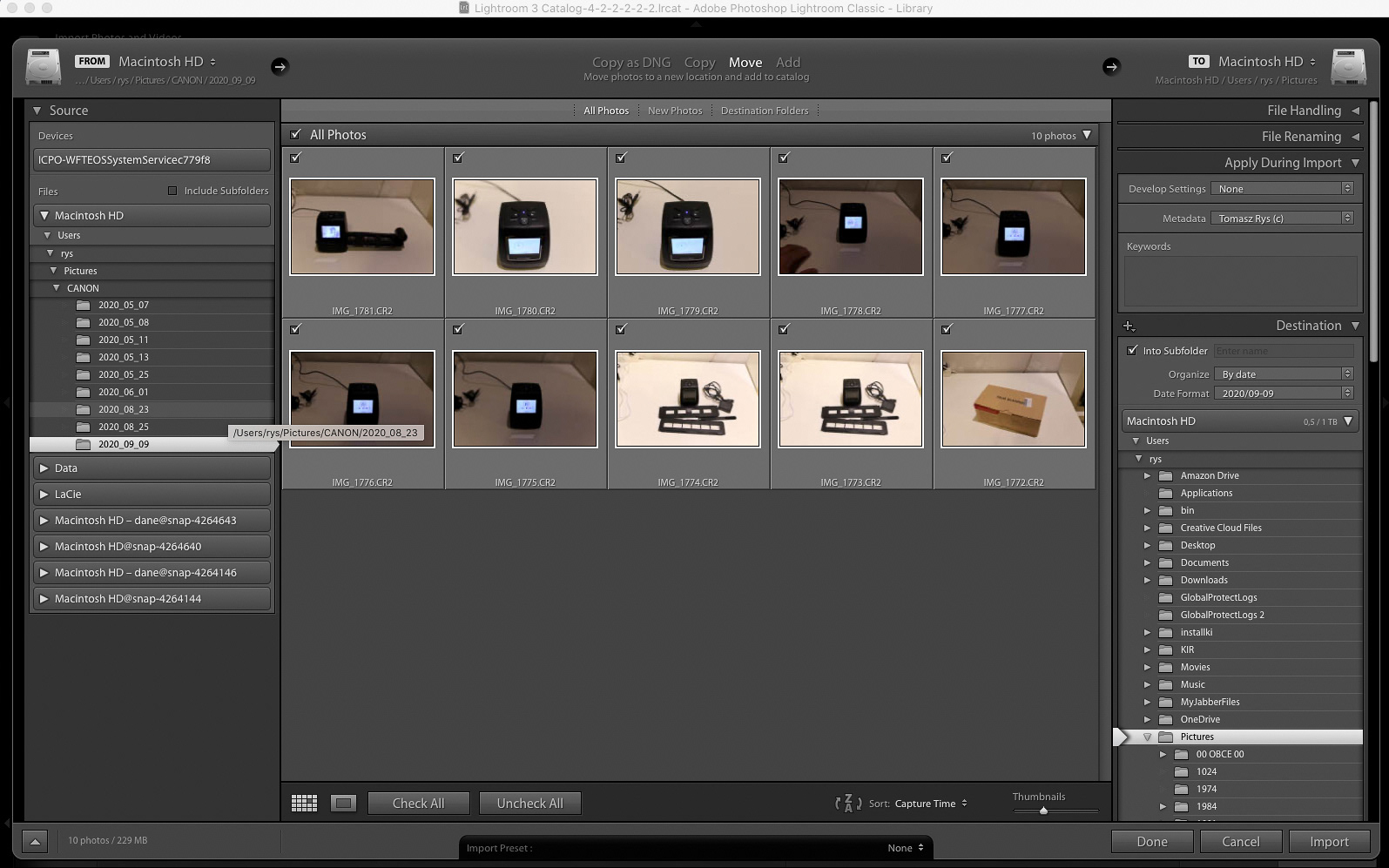Screen dimensions: 1389x868
Task: Toggle Into Subfolder checkbox
Action: [x=1132, y=350]
